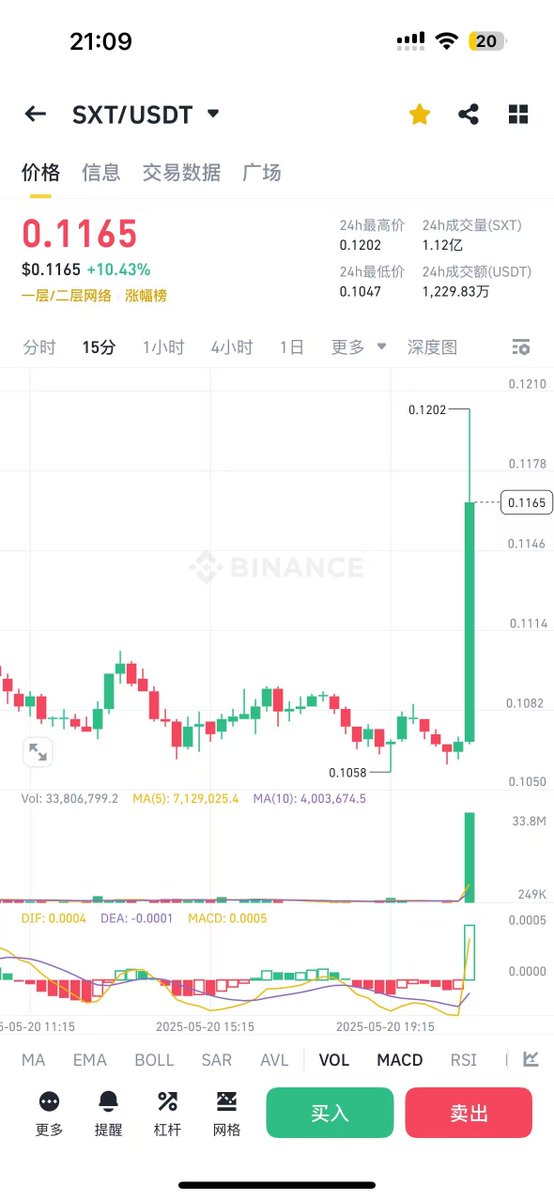Toggle the MACD indicator
The height and width of the screenshot is (1200, 554).
(399, 1060)
